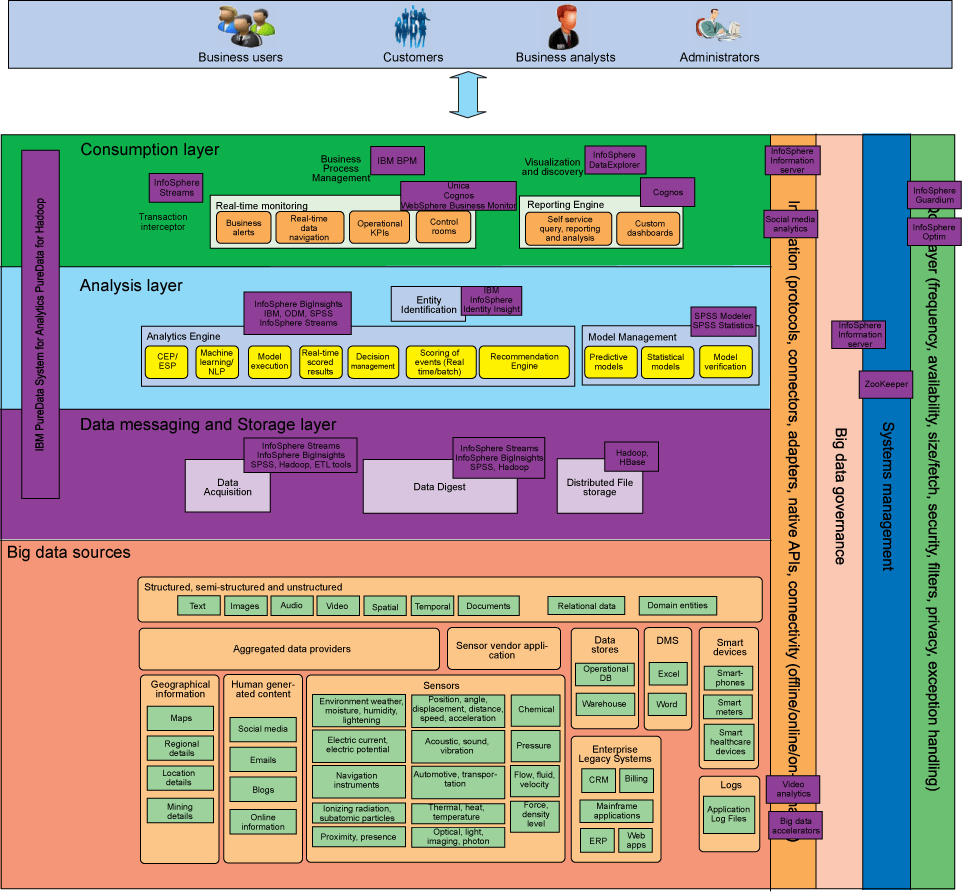
Task: Click the IBM PureData System vertical bar
Action: coord(40,325)
